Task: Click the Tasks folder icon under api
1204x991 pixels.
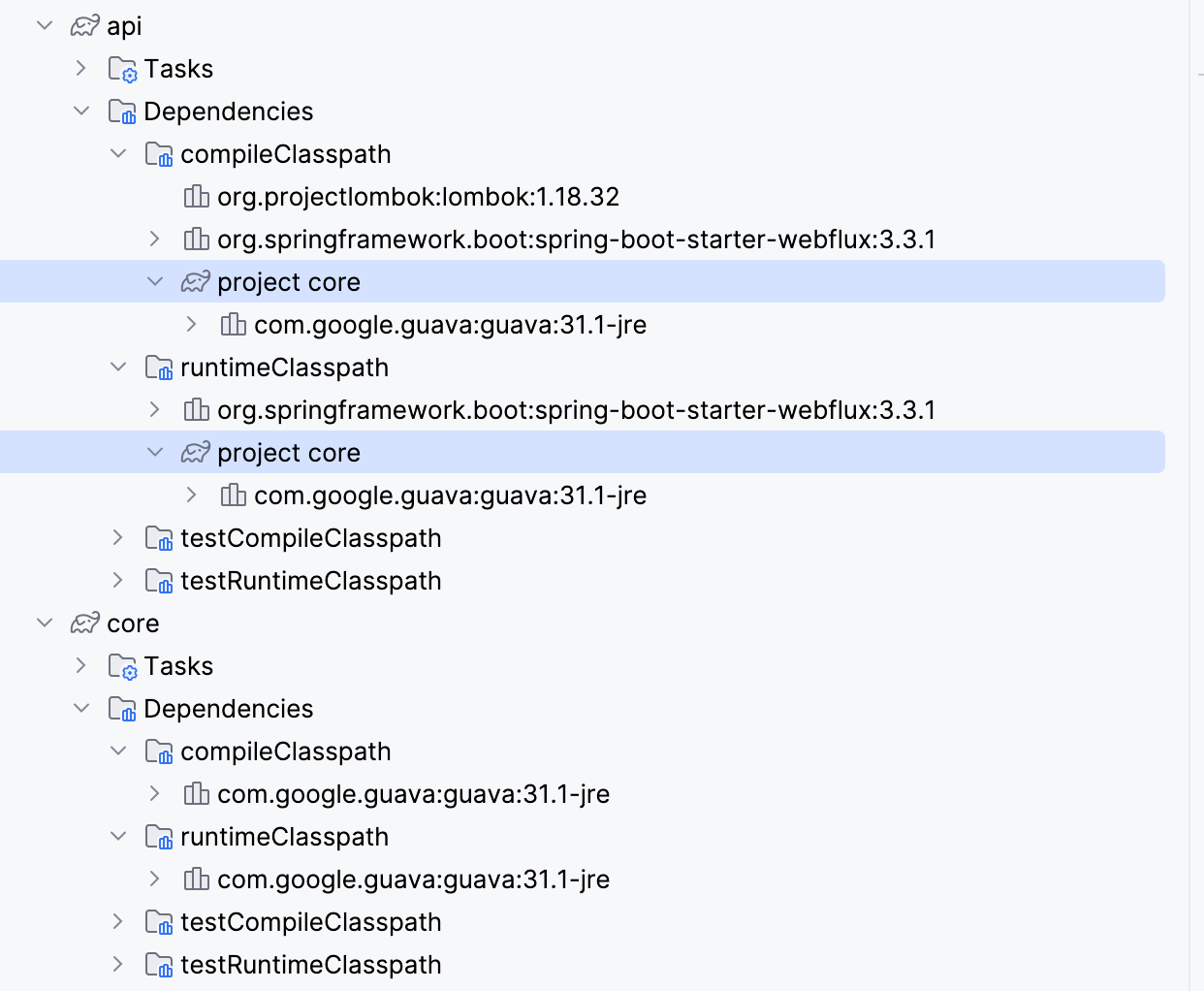Action: (x=123, y=69)
